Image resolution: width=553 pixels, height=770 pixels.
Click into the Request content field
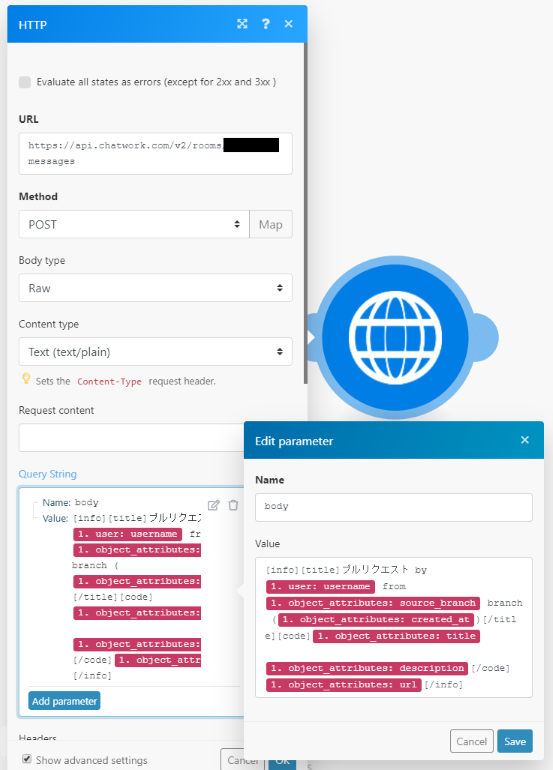(132, 438)
